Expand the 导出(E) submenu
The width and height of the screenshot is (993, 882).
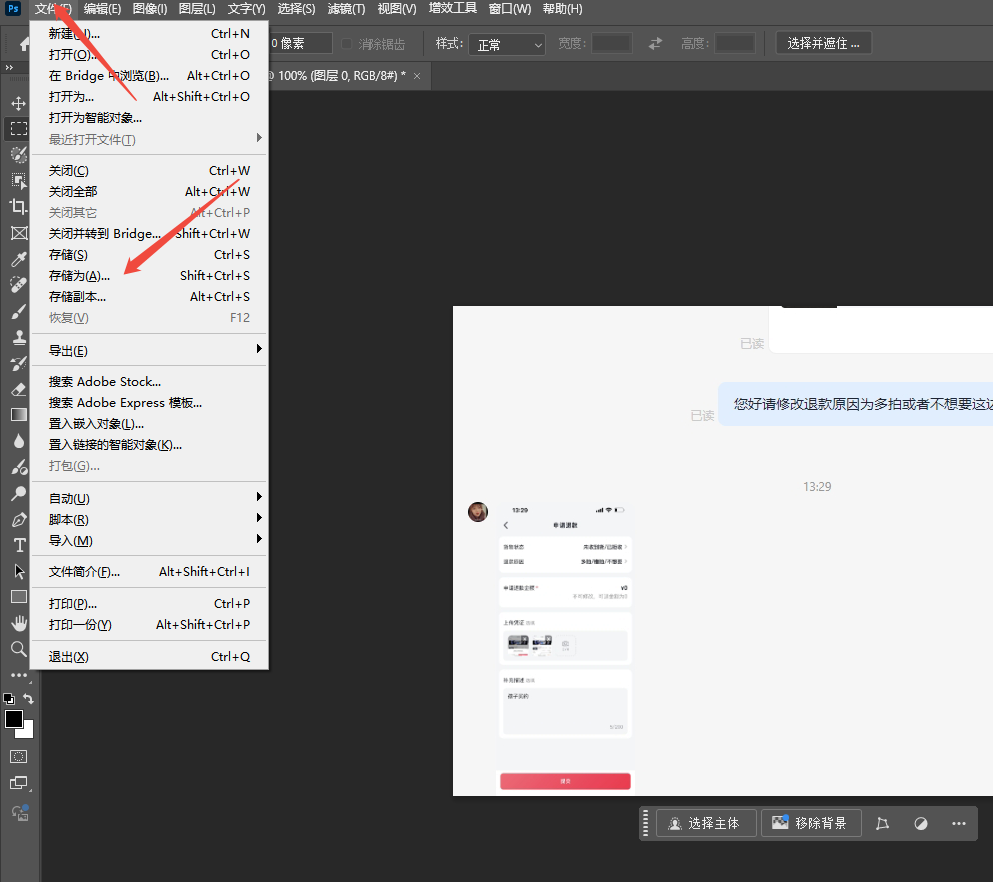pyautogui.click(x=150, y=350)
